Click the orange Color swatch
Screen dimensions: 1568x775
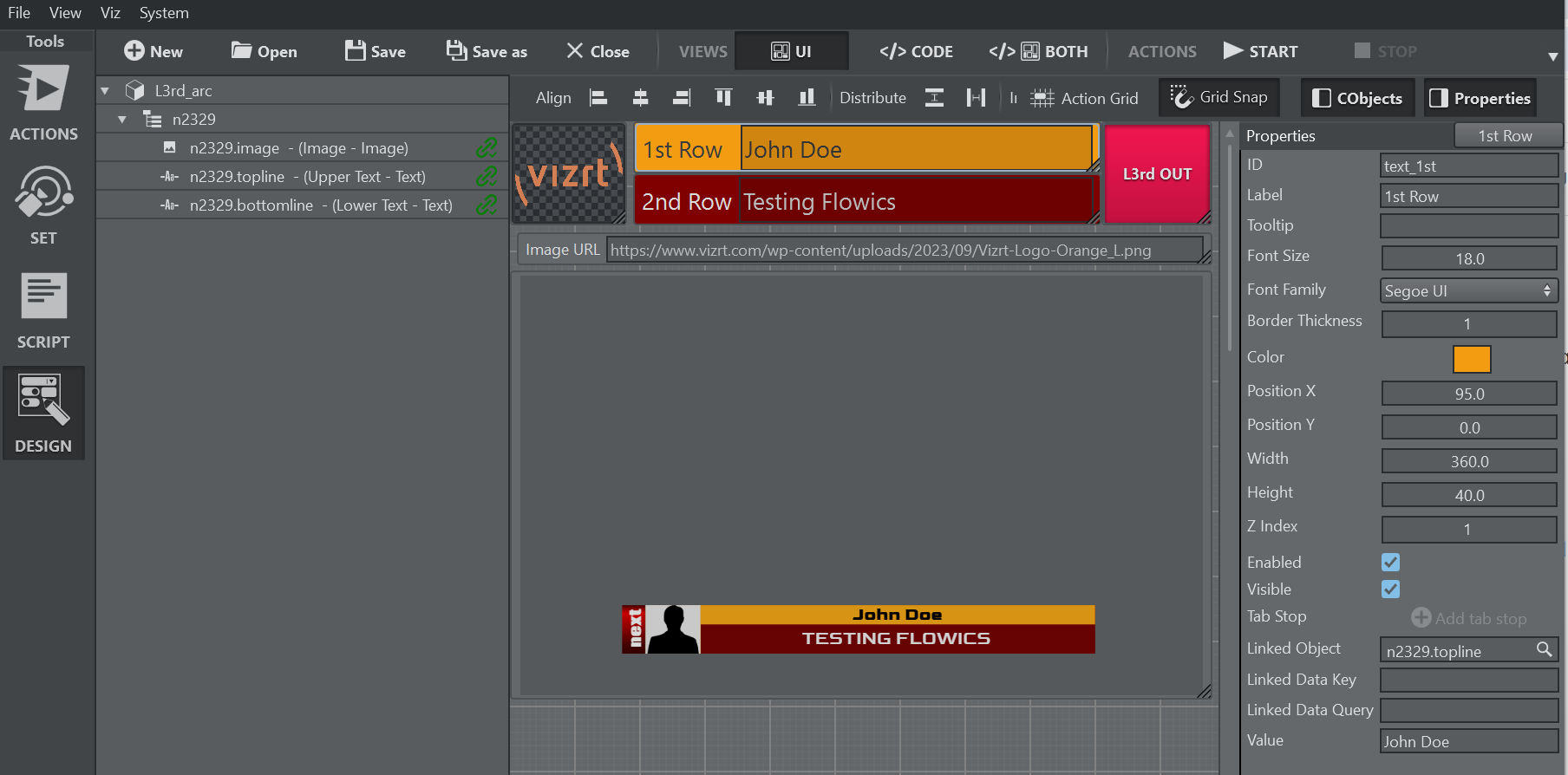(x=1471, y=358)
